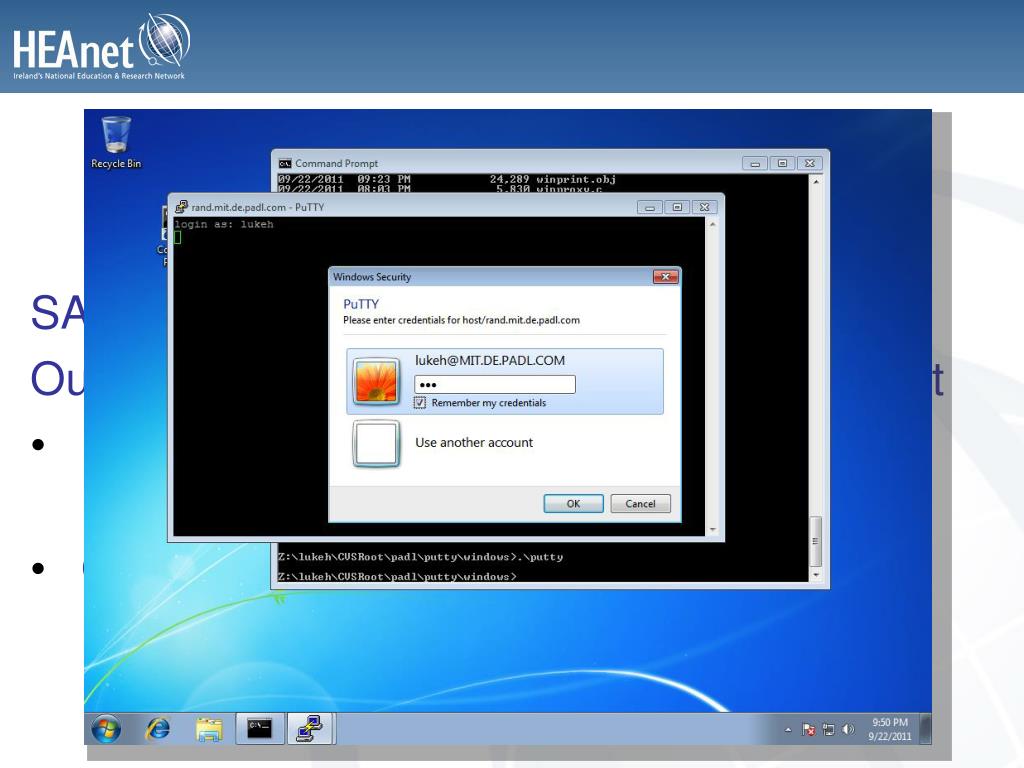1024x768 pixels.
Task: Cancel the Windows Security dialog
Action: coord(640,504)
